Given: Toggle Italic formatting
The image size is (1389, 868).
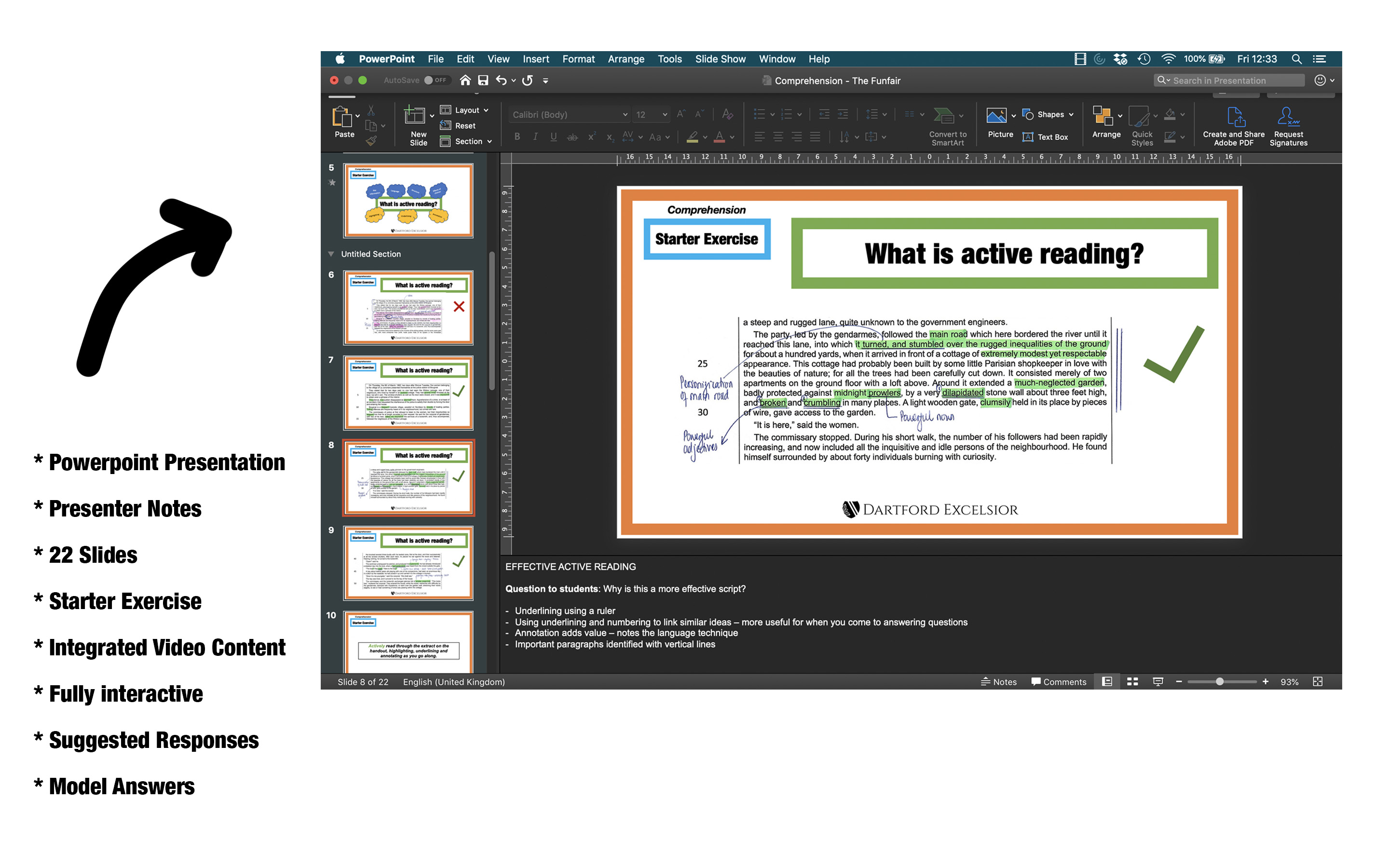Looking at the screenshot, I should pyautogui.click(x=535, y=136).
